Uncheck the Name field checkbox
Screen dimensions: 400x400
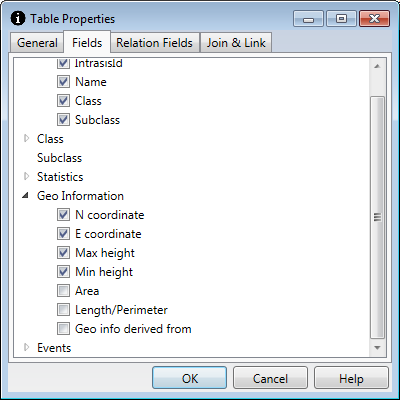[63, 82]
